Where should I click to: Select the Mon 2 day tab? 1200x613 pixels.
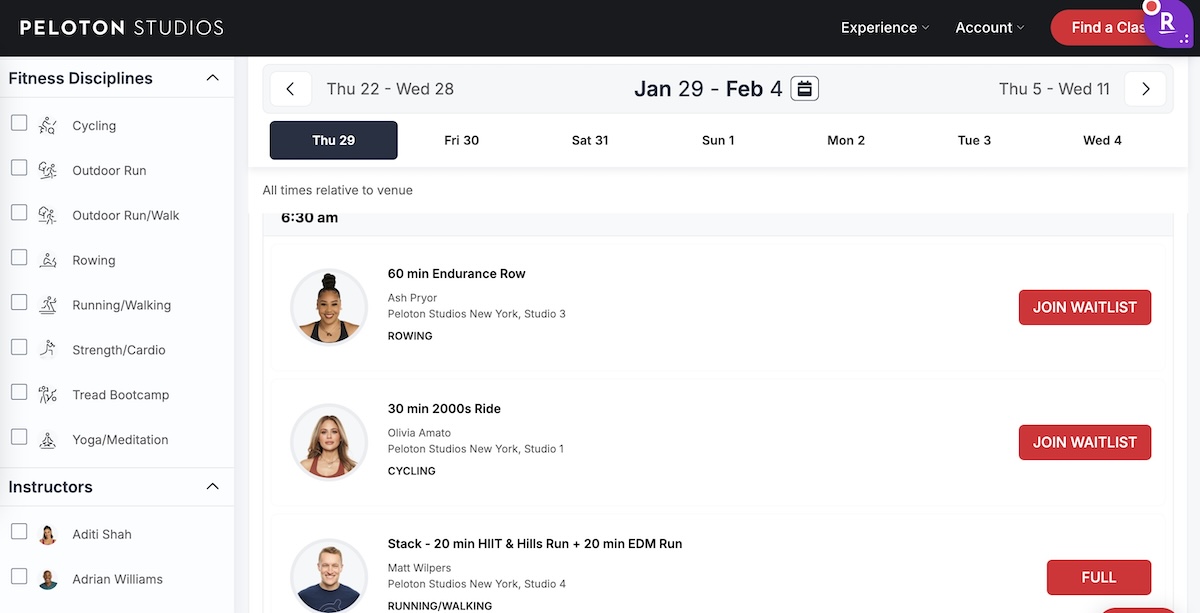pos(846,140)
